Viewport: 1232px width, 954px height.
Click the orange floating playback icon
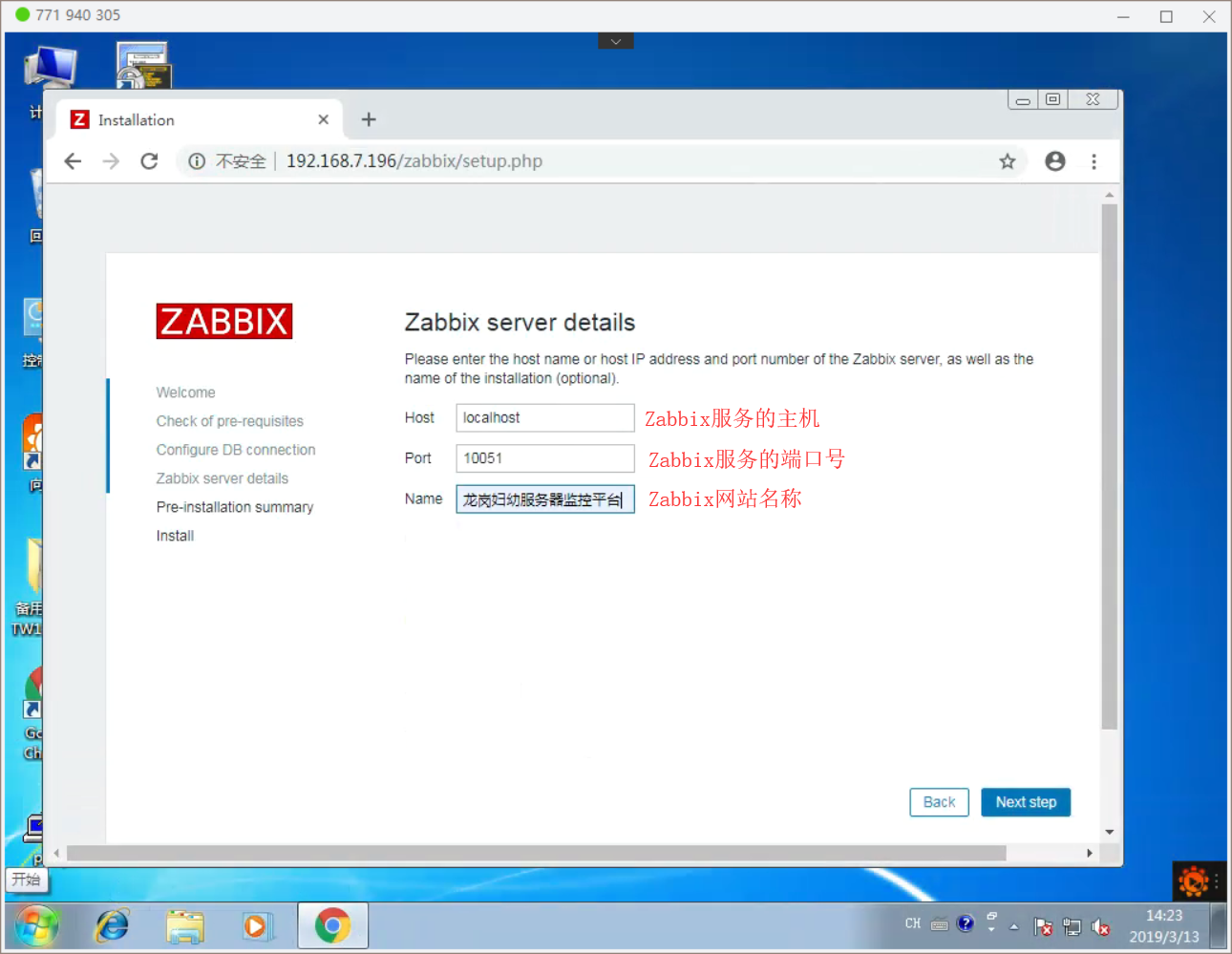click(1193, 881)
